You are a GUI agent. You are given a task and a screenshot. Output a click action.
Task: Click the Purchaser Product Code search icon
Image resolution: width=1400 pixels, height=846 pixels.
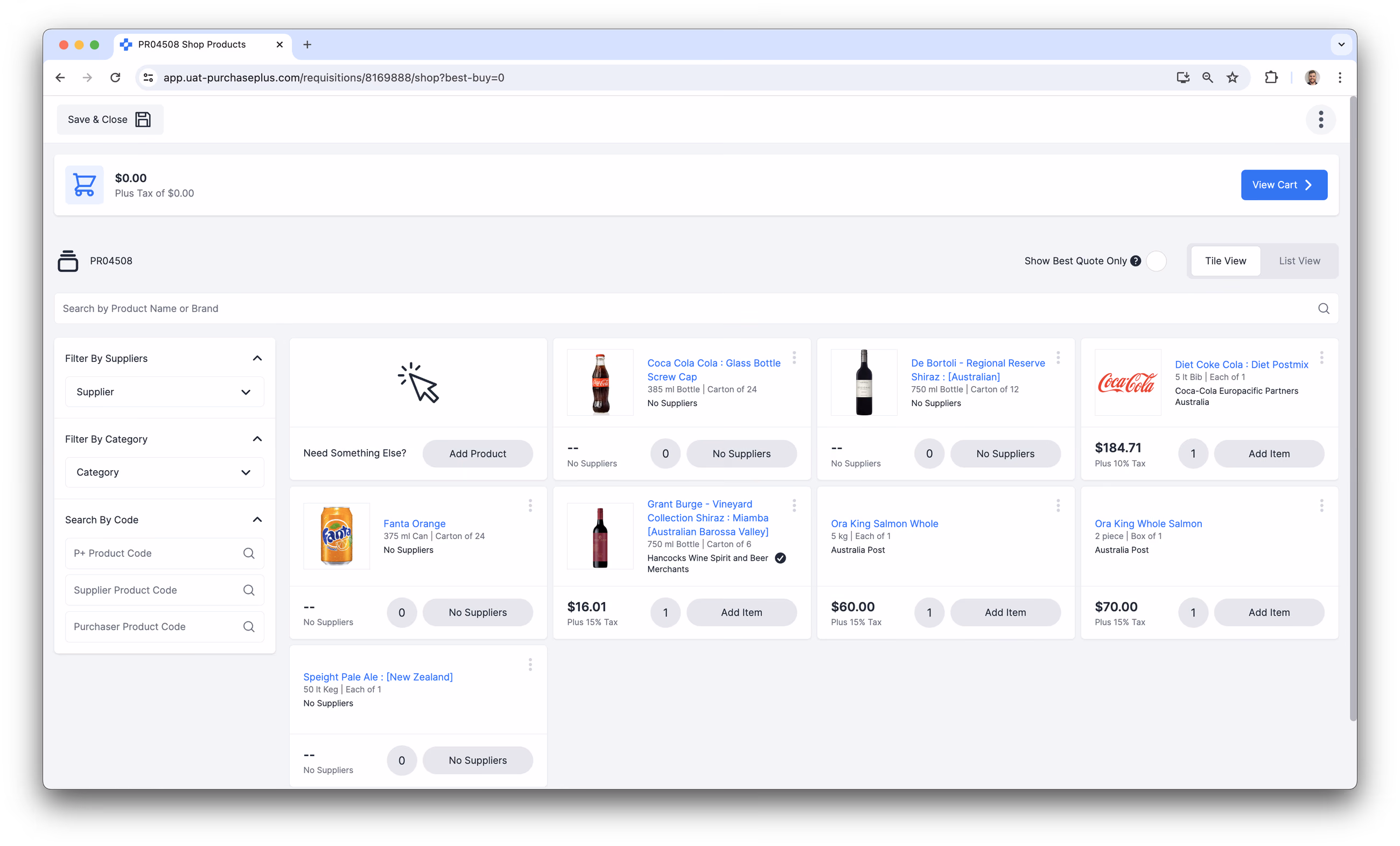pyautogui.click(x=248, y=627)
